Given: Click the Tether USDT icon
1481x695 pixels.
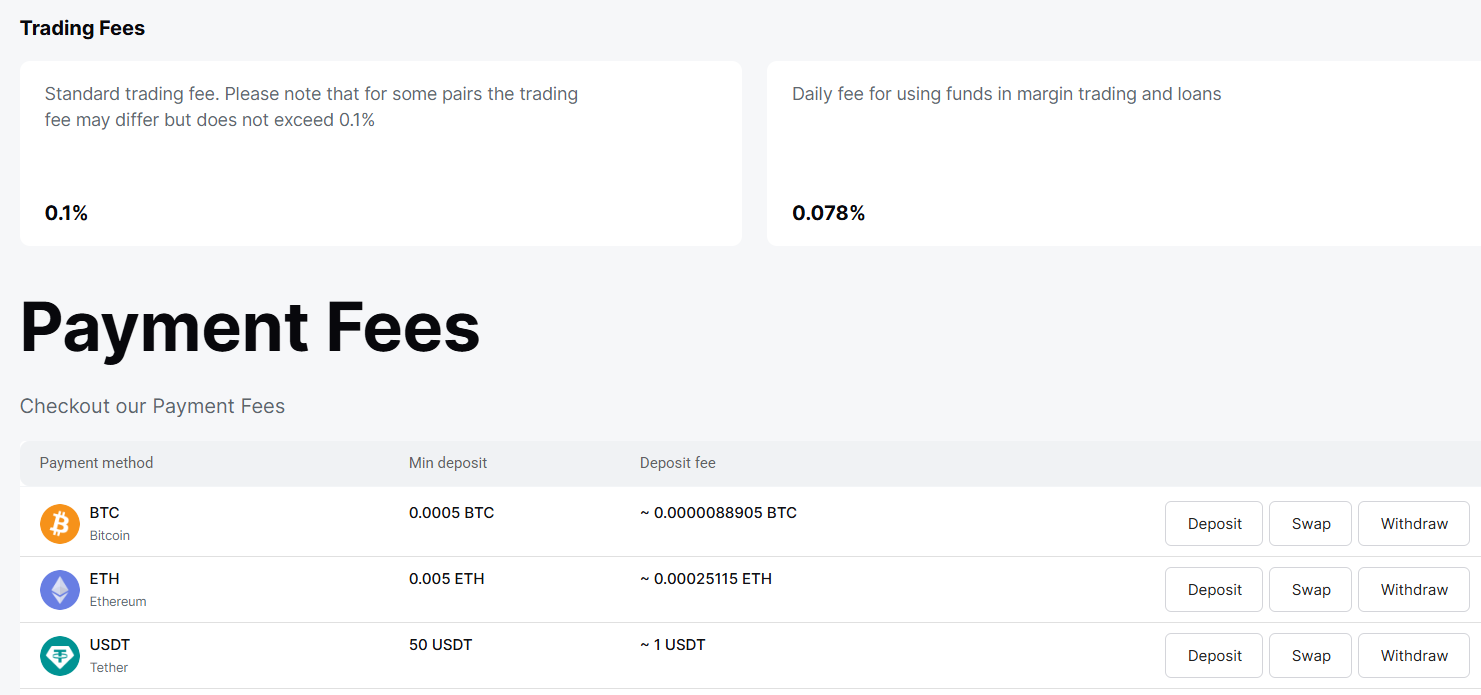Looking at the screenshot, I should [59, 655].
